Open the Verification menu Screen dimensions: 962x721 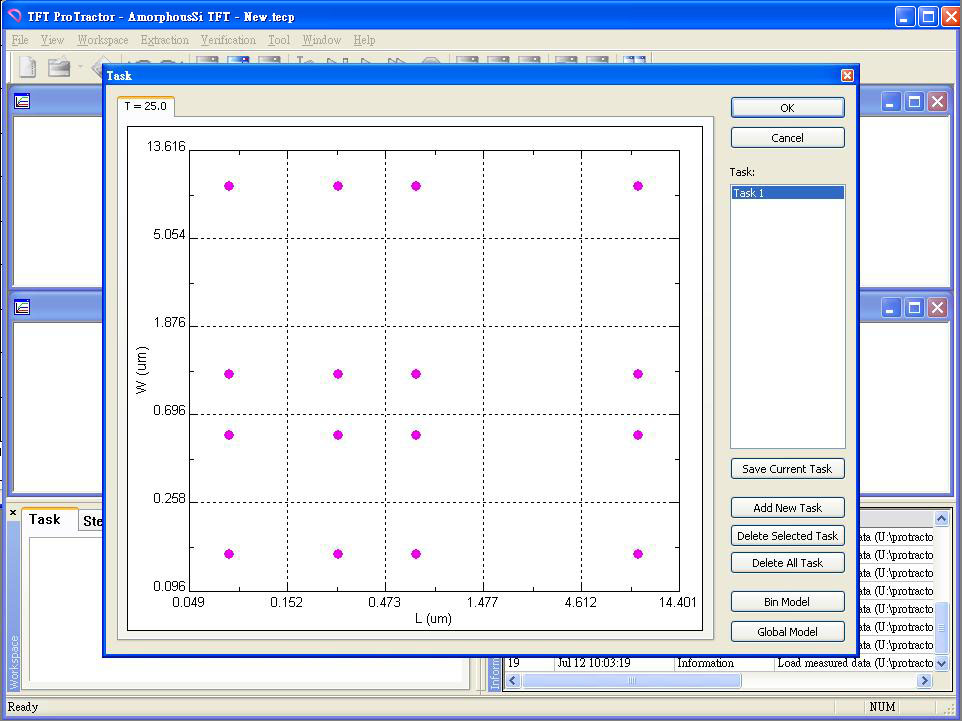228,40
